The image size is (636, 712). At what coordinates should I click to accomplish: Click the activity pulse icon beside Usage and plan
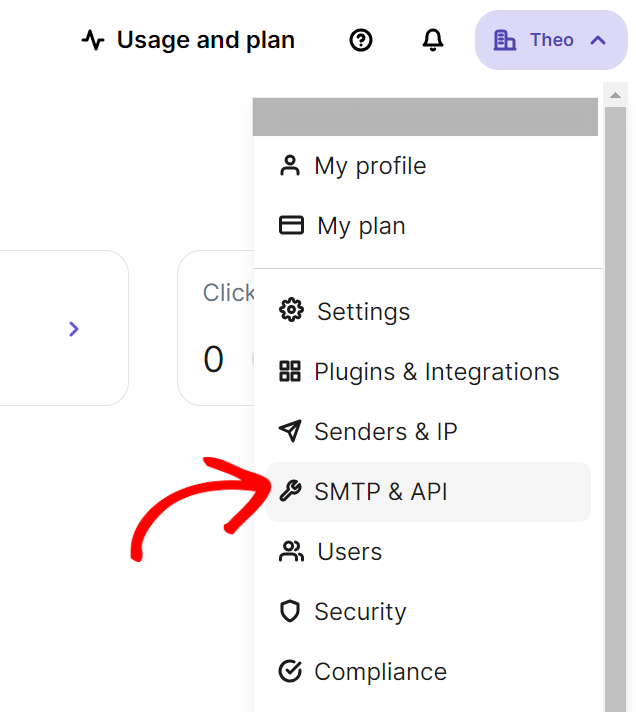point(93,40)
